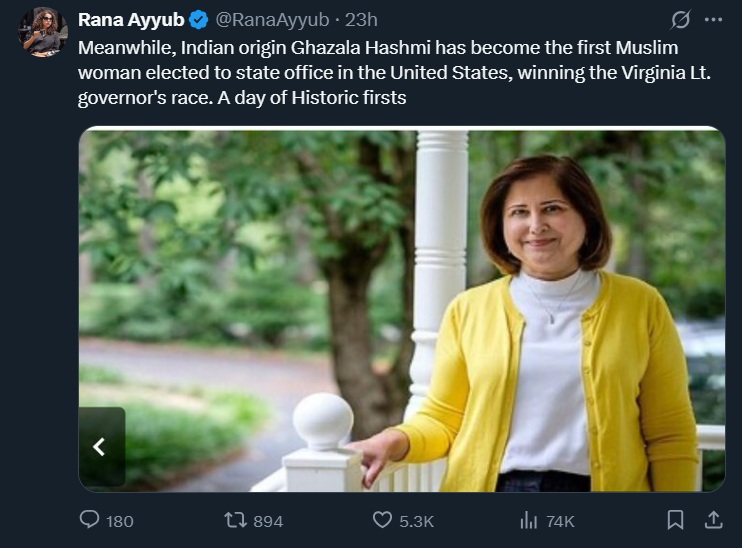Like the post with the heart icon

(x=382, y=520)
